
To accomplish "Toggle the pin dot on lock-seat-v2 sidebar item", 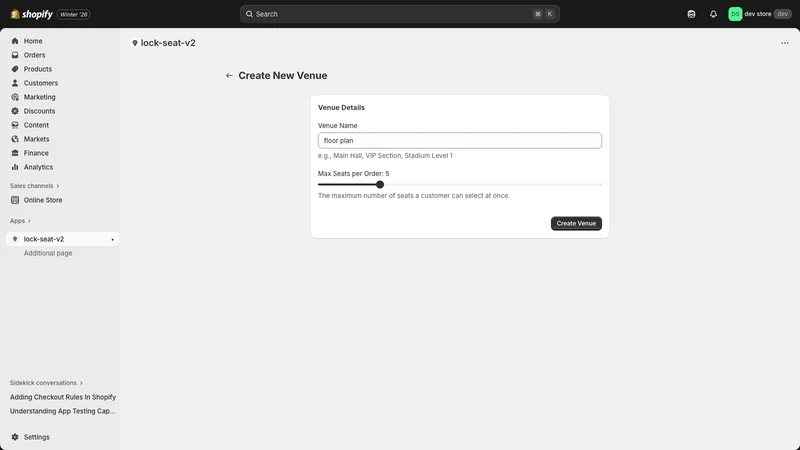I will click(112, 239).
